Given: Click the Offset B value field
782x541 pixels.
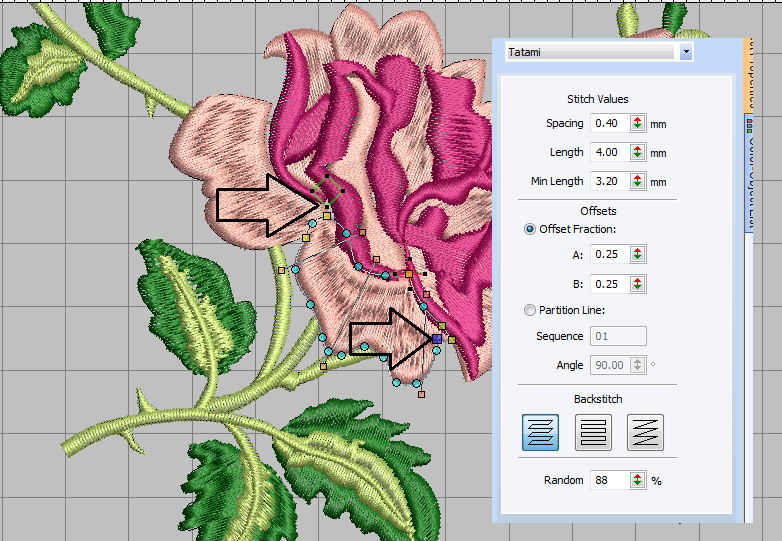Looking at the screenshot, I should (610, 284).
